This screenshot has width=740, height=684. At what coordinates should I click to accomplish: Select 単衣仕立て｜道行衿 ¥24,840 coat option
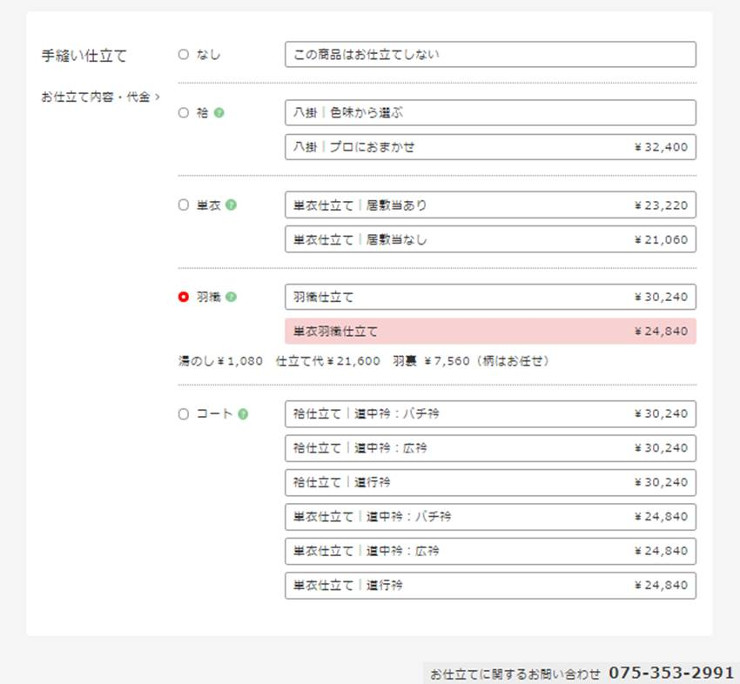pos(490,585)
